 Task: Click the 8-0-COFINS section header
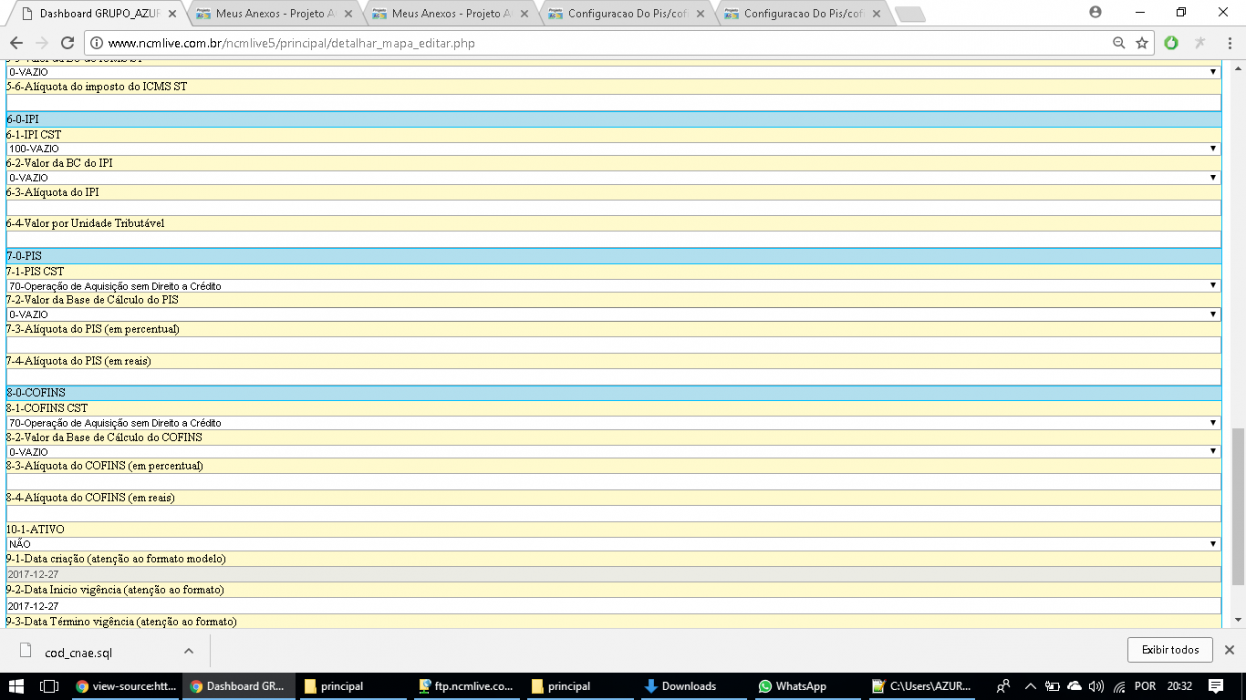(x=613, y=393)
